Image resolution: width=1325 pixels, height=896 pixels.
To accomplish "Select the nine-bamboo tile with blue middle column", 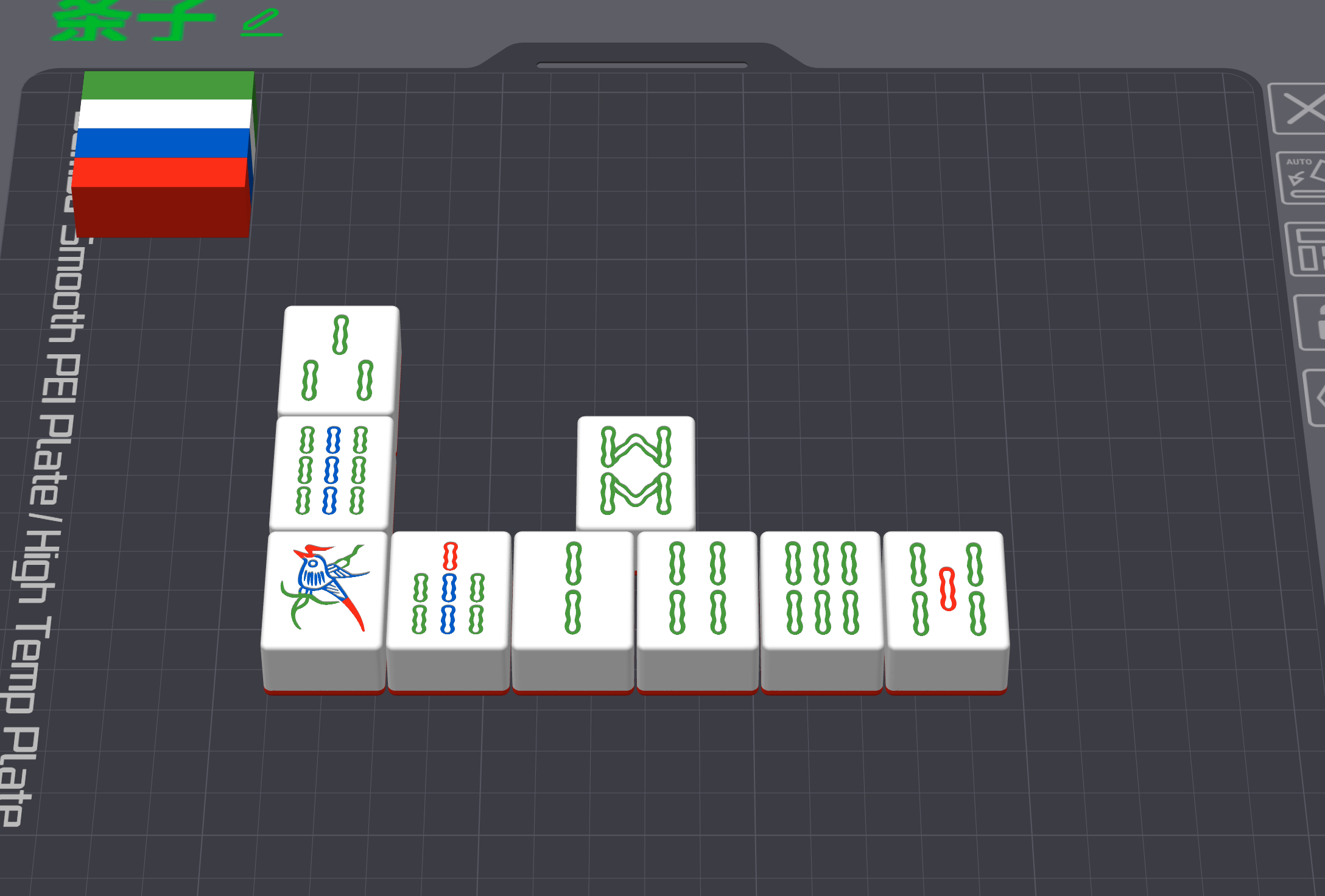I will point(332,471).
